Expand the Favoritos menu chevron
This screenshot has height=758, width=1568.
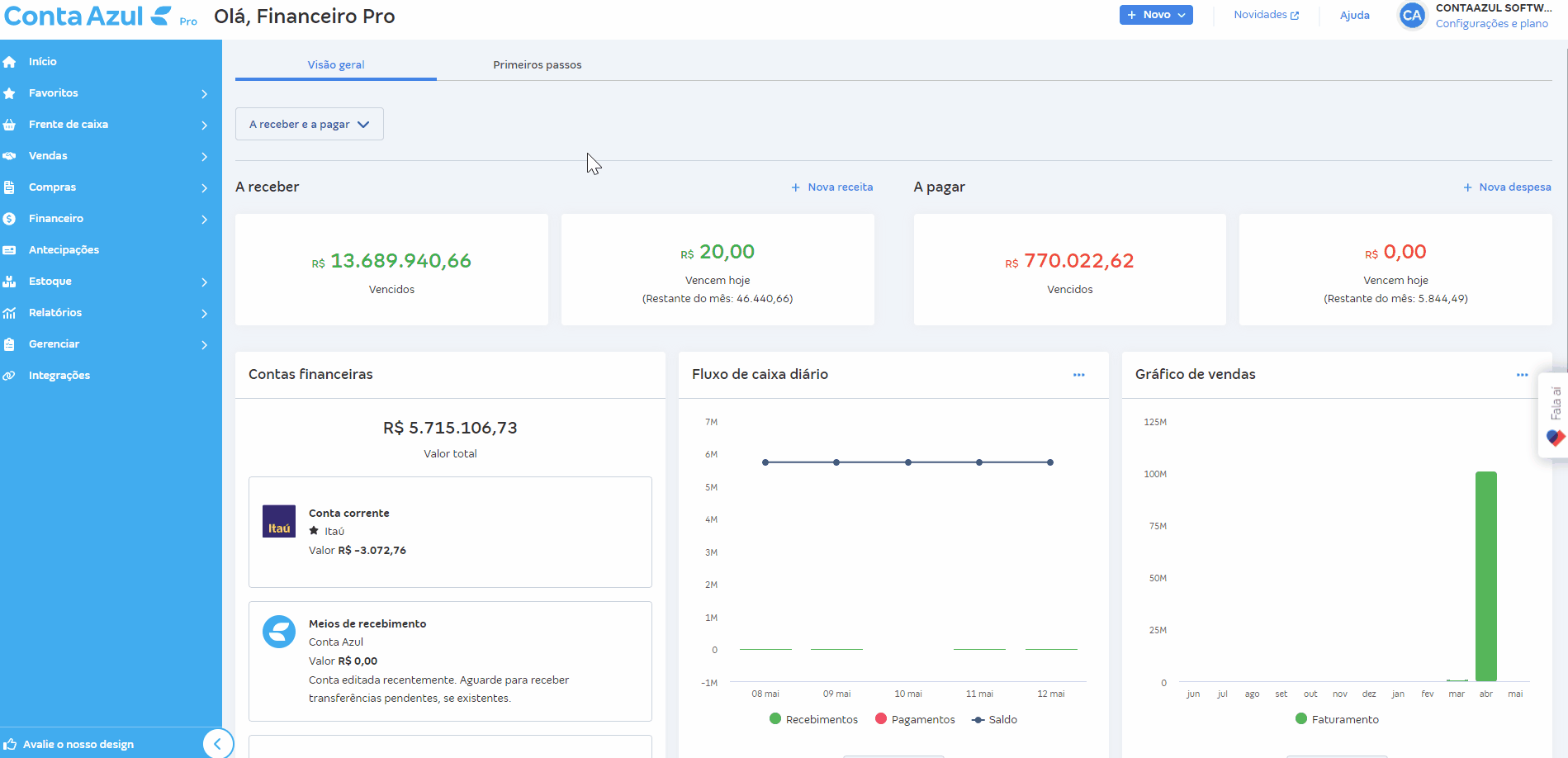point(204,94)
